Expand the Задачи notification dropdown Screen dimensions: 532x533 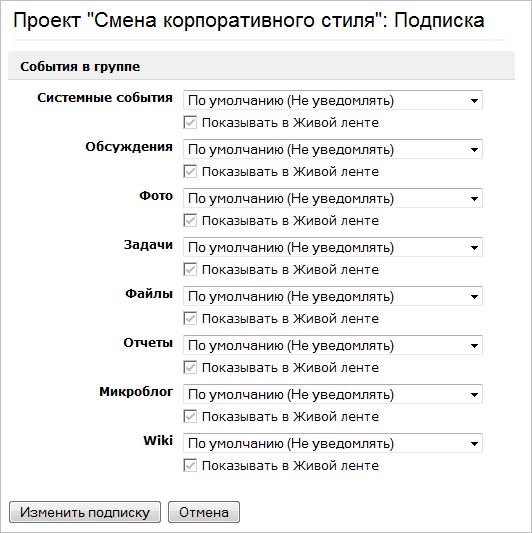[x=333, y=247]
